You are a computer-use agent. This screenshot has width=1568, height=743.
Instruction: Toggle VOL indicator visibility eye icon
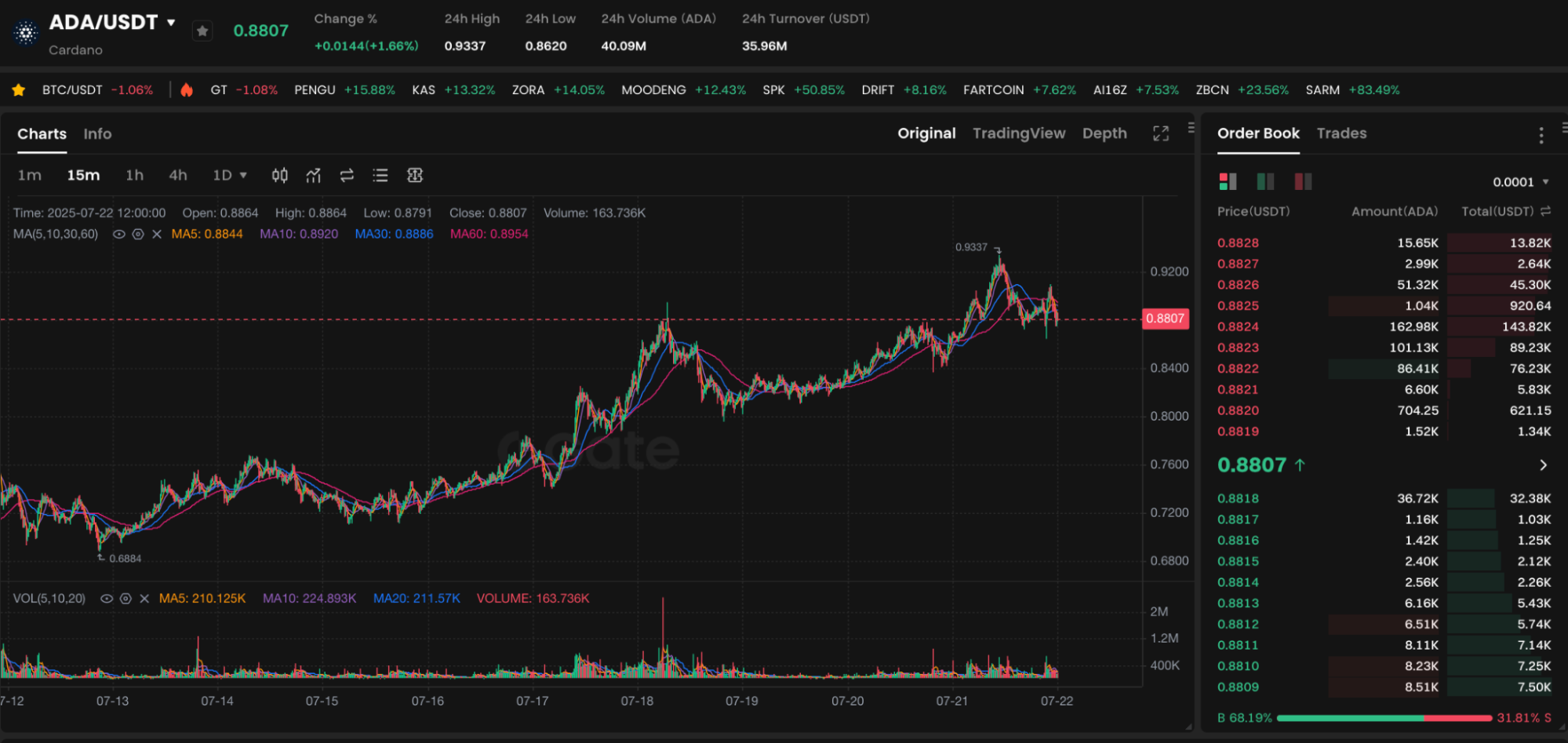point(107,599)
